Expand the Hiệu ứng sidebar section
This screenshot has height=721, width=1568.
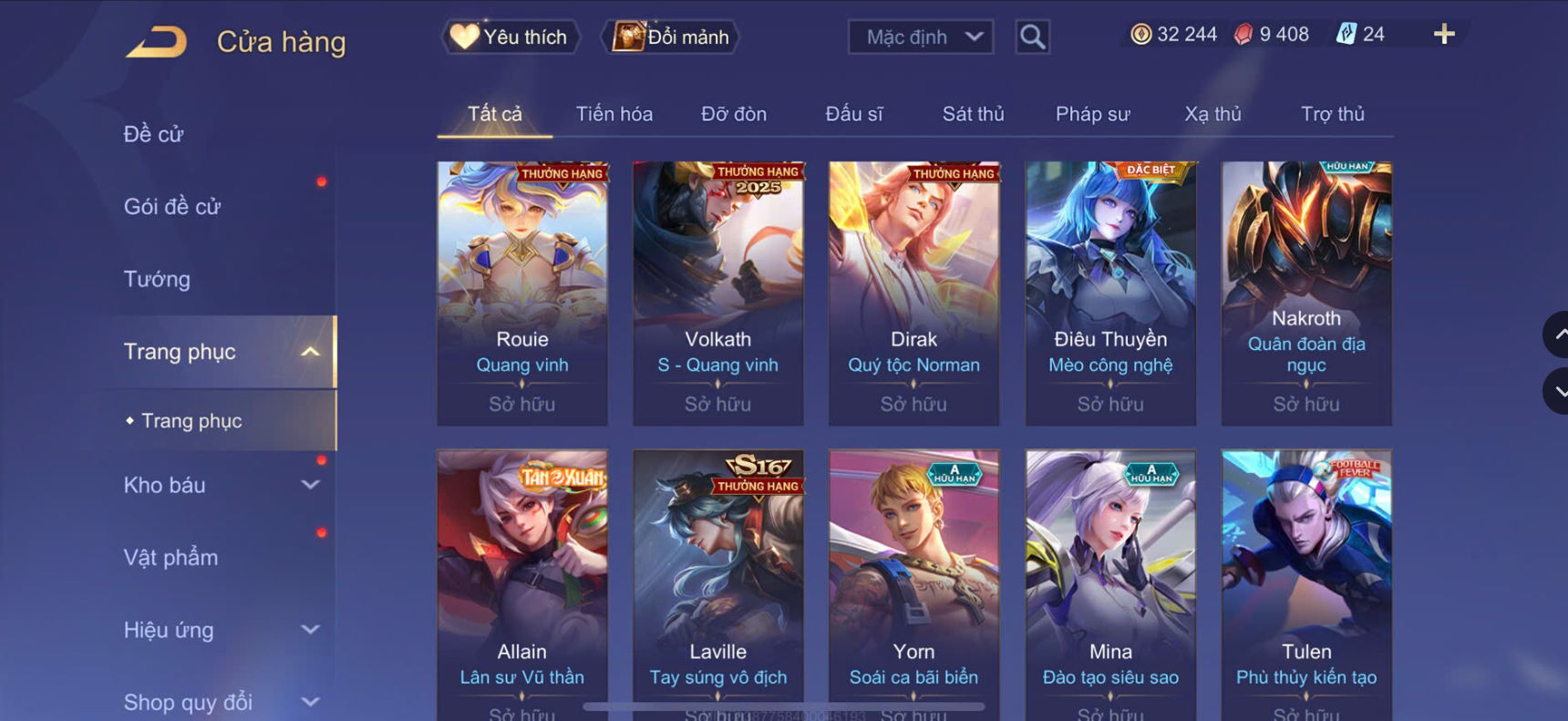[x=310, y=630]
